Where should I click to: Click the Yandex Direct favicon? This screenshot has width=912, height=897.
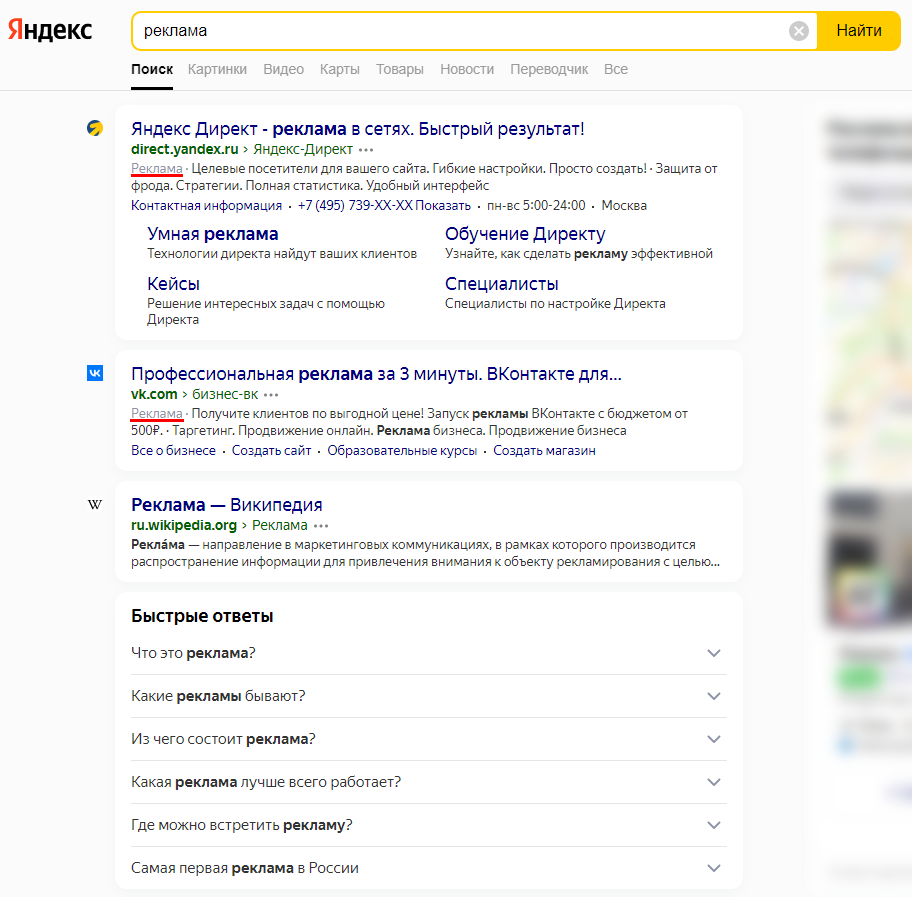[x=95, y=128]
